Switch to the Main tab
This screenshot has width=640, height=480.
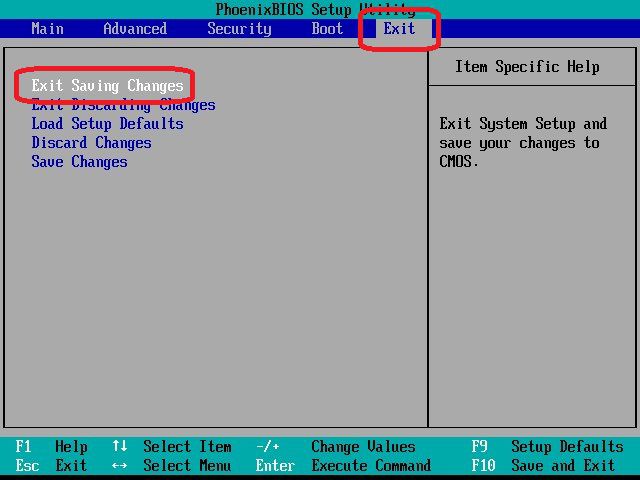pos(47,28)
